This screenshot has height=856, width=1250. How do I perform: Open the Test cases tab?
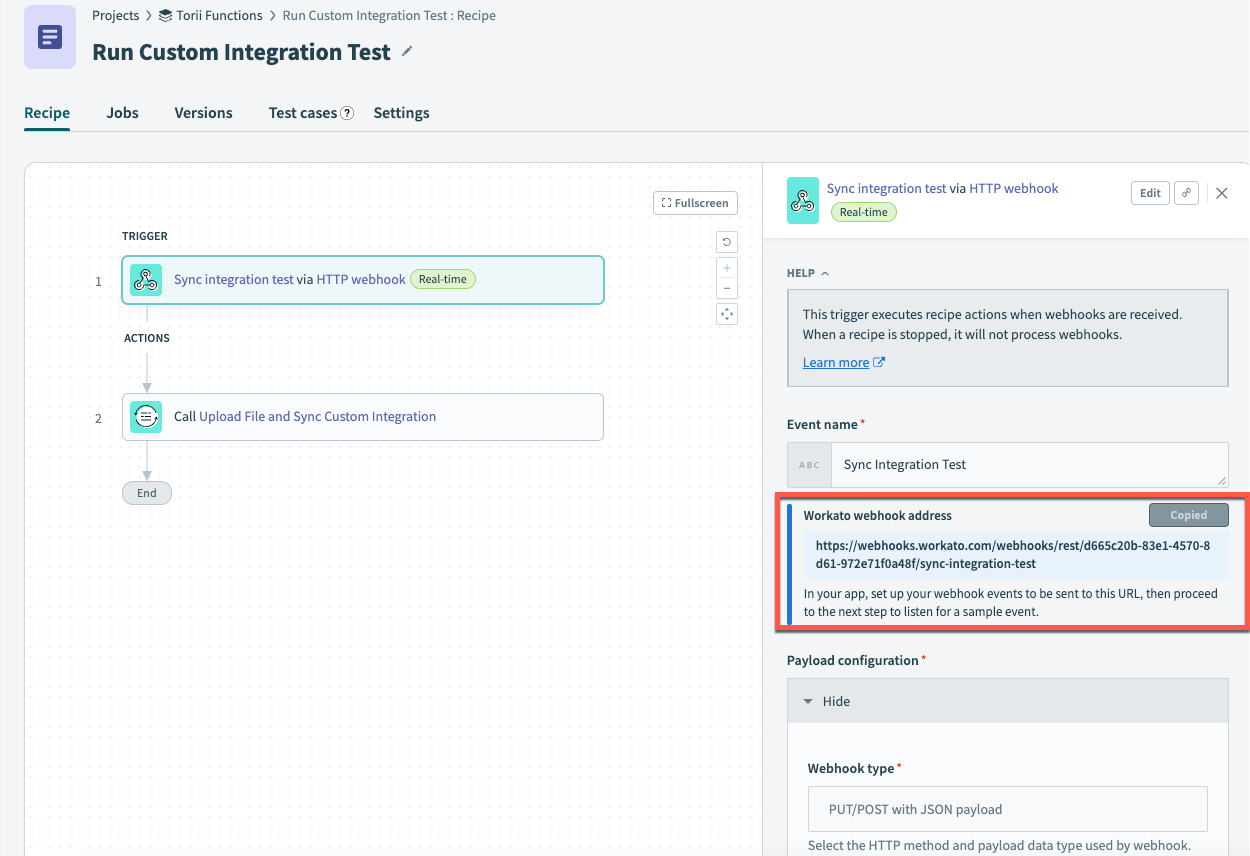click(303, 113)
